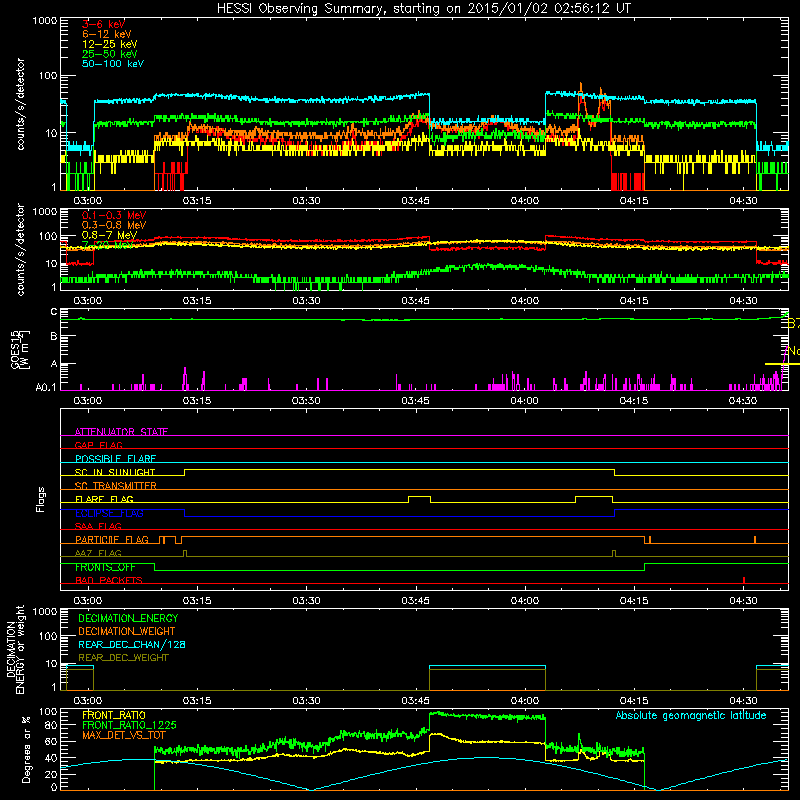Viewport: 800px width, 800px height.
Task: Select the GAP_FLAG label
Action: pyautogui.click(x=98, y=445)
